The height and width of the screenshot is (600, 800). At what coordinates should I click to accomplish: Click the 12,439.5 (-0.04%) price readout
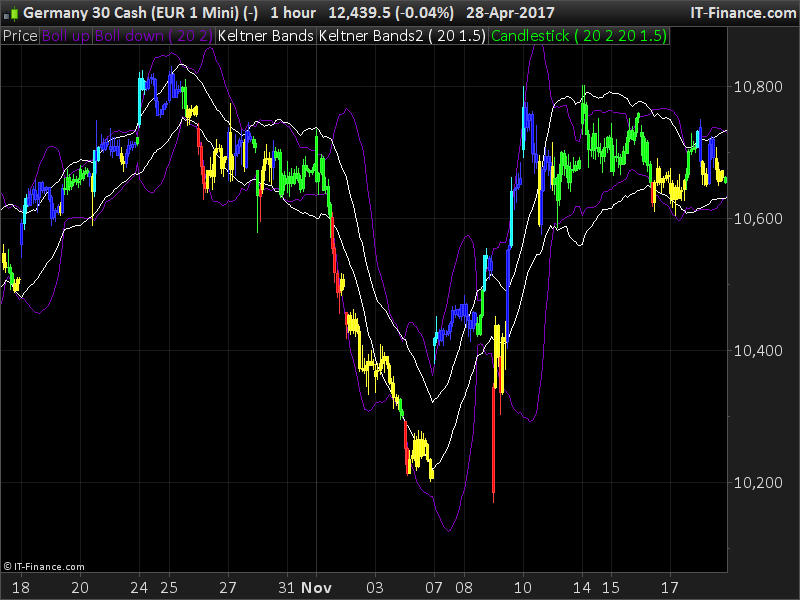pos(391,13)
